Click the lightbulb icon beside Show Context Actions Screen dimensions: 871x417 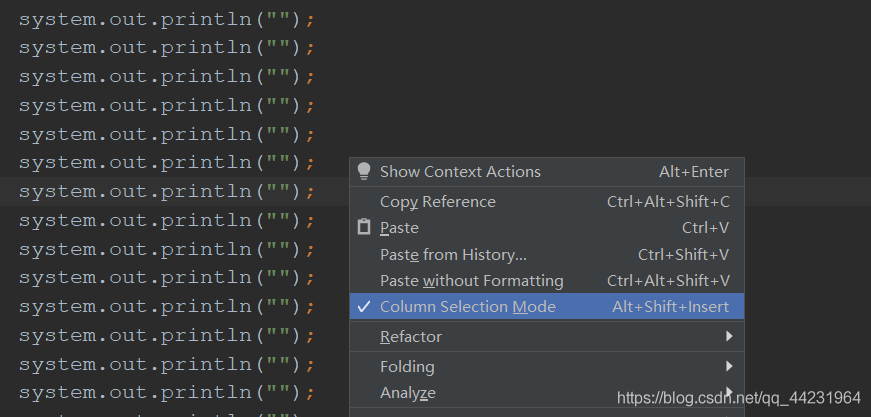coord(364,171)
